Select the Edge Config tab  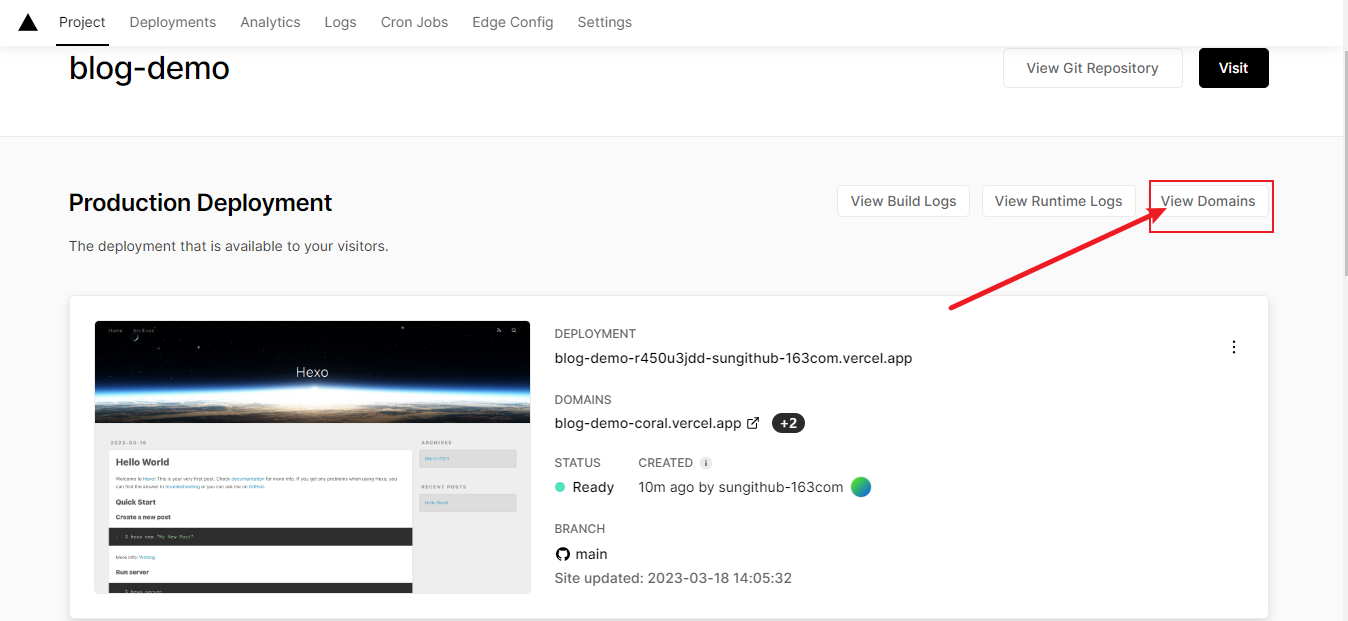(x=512, y=22)
